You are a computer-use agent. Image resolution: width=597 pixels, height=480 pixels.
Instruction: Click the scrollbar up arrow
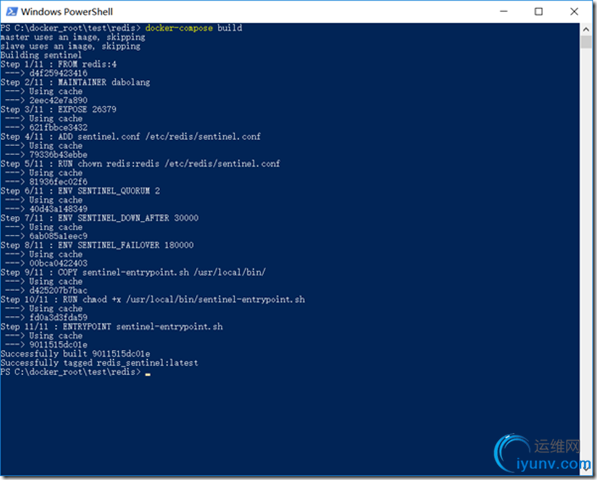(x=586, y=29)
